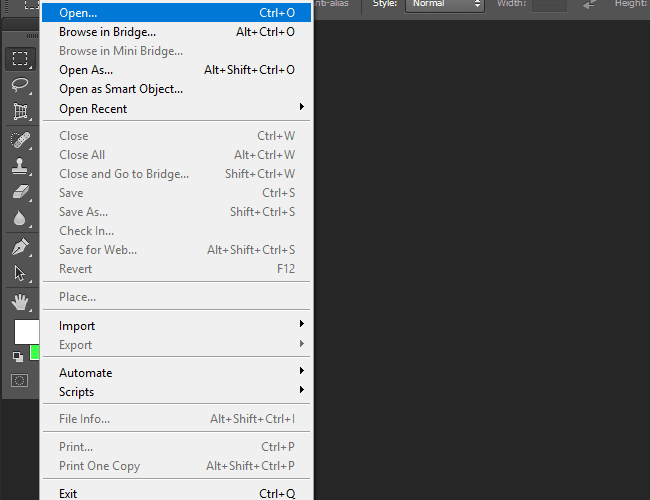
Task: Open the Style dropdown showing Normal
Action: tap(445, 4)
